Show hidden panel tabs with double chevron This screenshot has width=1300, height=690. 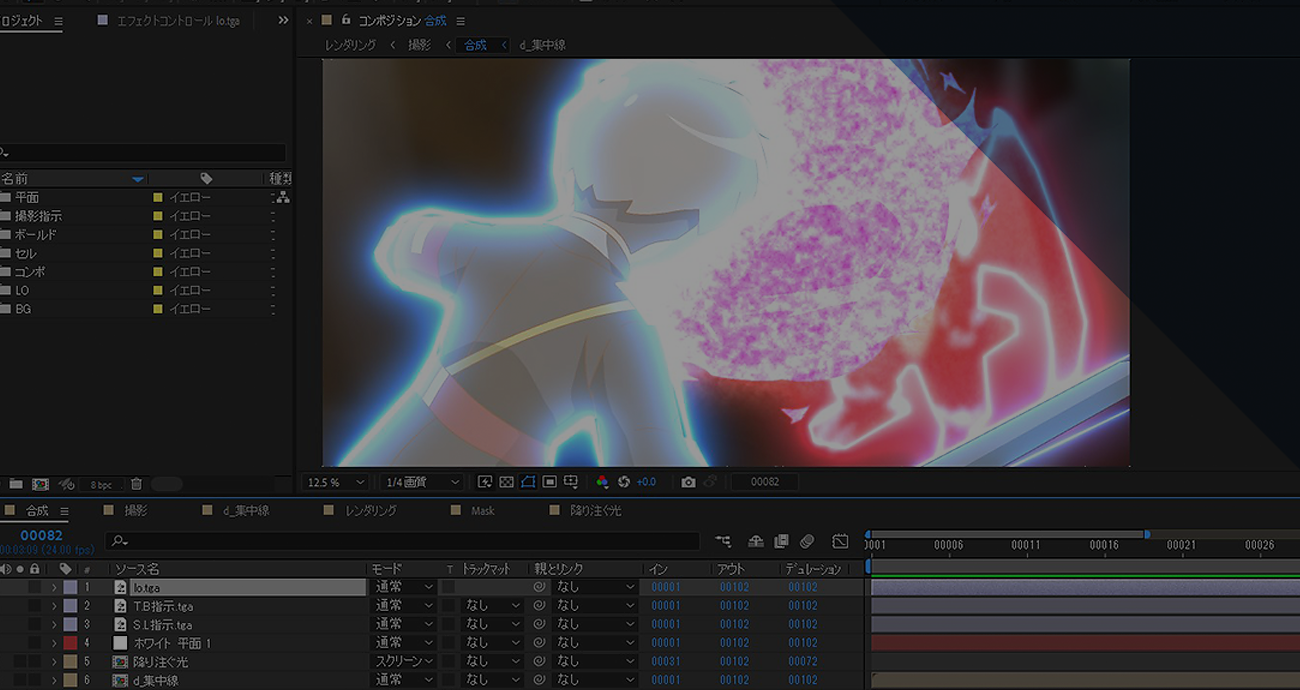(x=283, y=20)
